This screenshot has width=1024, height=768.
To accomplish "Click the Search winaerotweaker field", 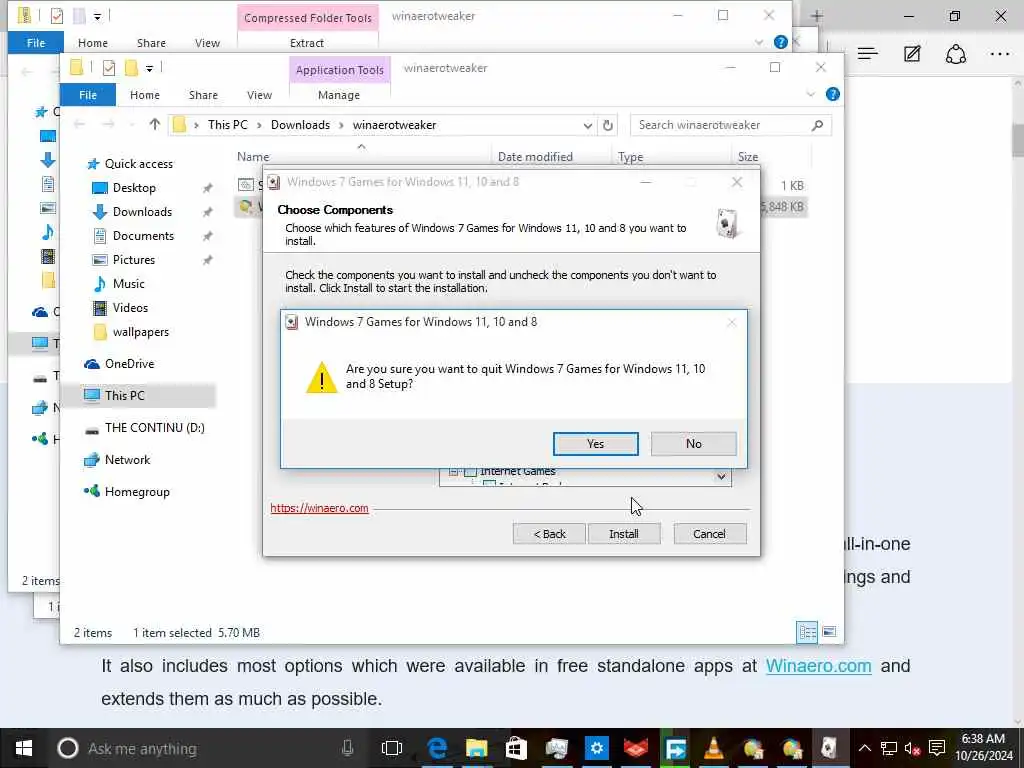I will pos(730,125).
